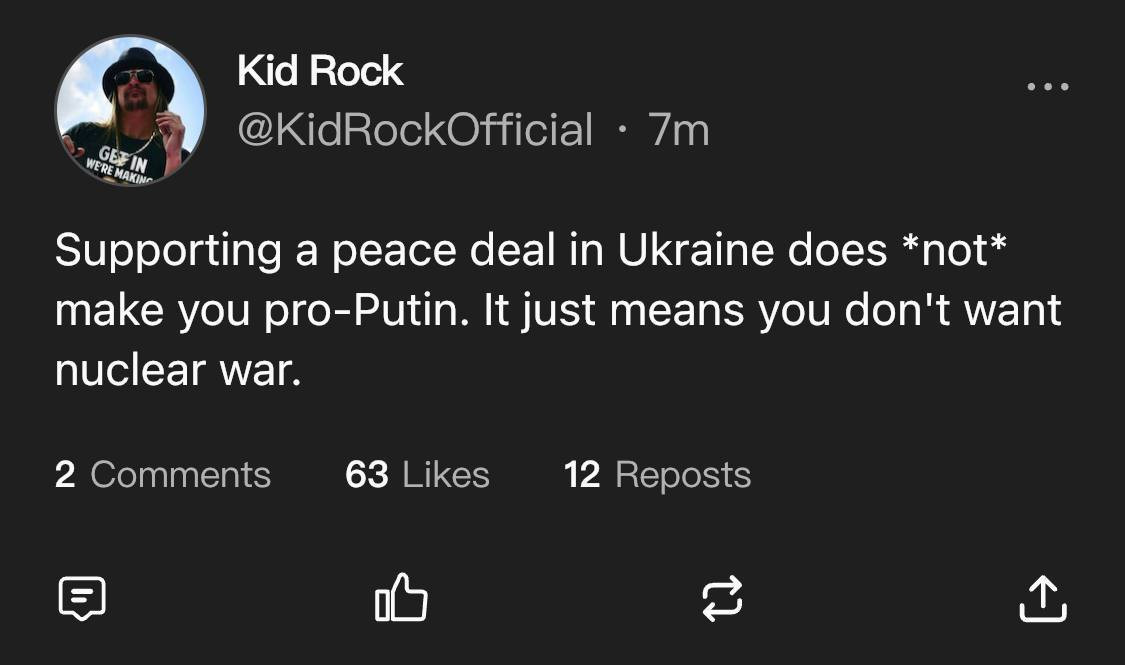This screenshot has width=1125, height=665.
Task: Share the post via upload icon
Action: [x=1042, y=598]
